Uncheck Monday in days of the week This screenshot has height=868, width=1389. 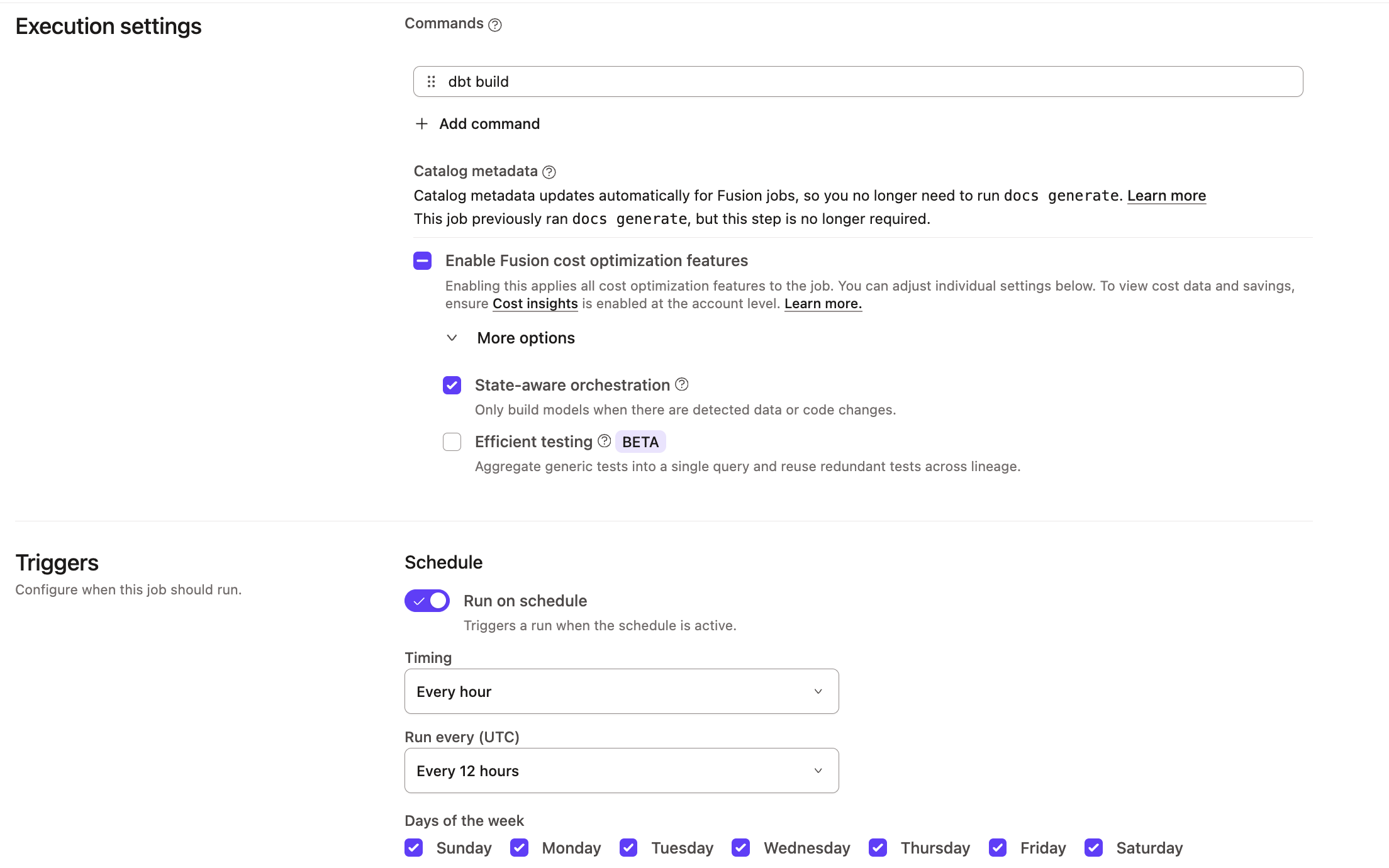[x=519, y=848]
